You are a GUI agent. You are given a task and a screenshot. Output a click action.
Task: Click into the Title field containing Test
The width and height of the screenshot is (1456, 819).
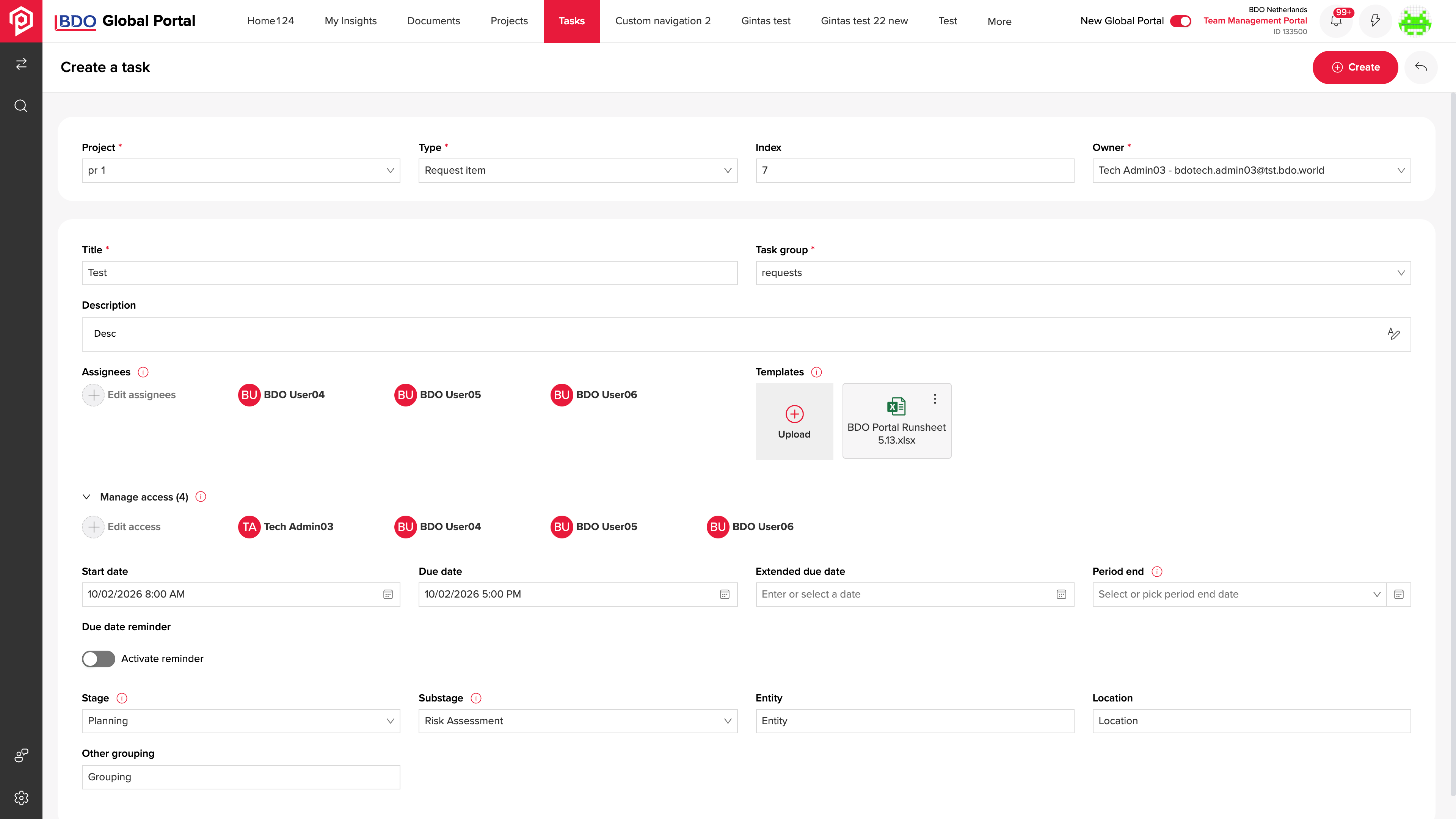(409, 273)
